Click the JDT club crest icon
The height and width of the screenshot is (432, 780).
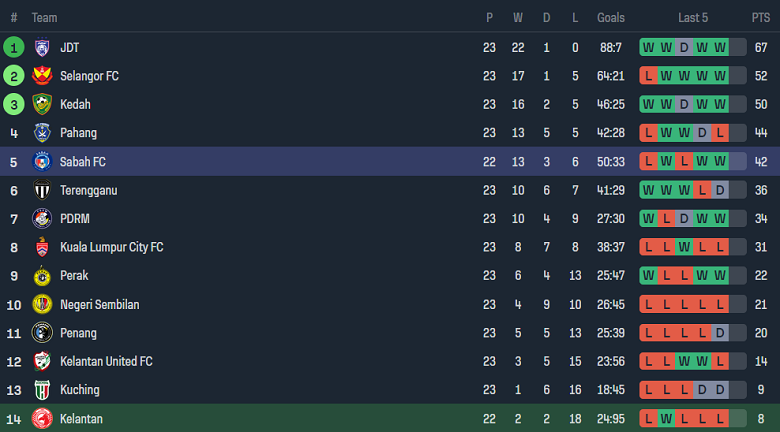tap(42, 47)
